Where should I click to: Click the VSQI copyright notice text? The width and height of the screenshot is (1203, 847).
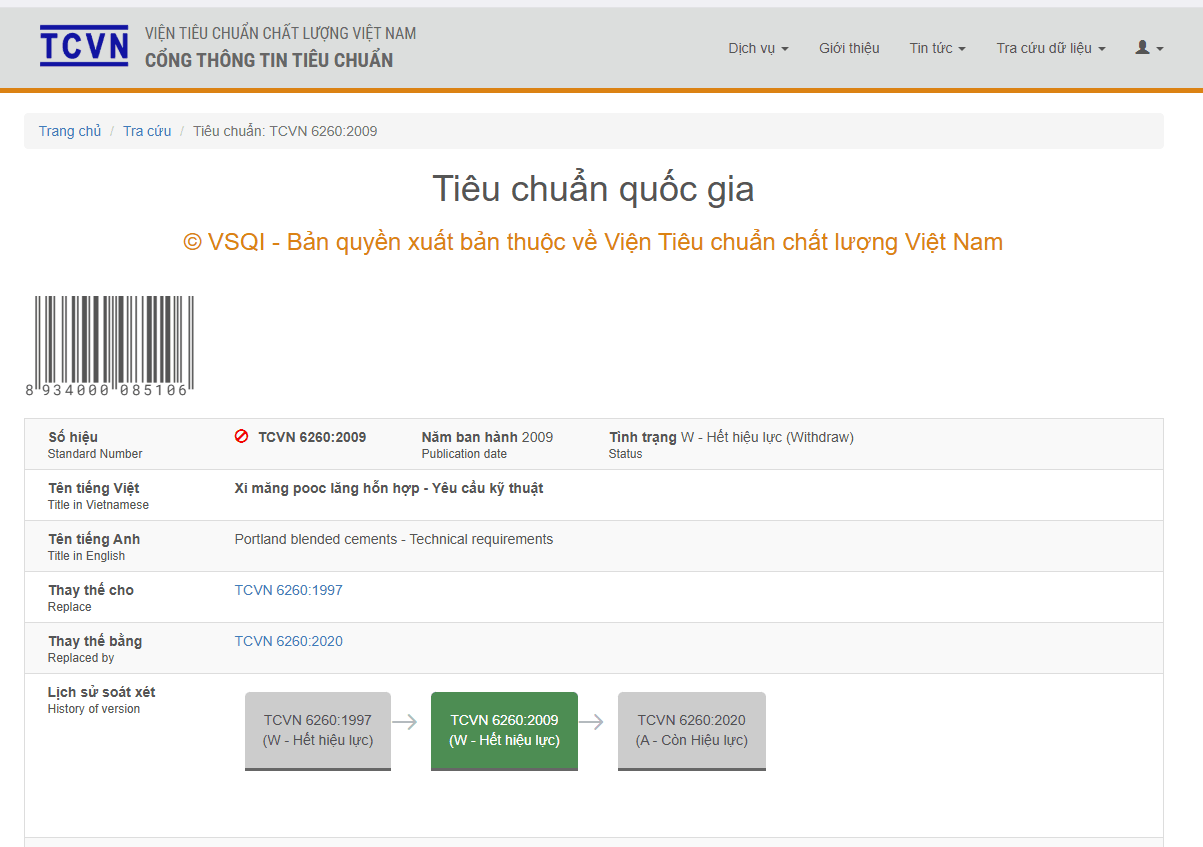[593, 242]
